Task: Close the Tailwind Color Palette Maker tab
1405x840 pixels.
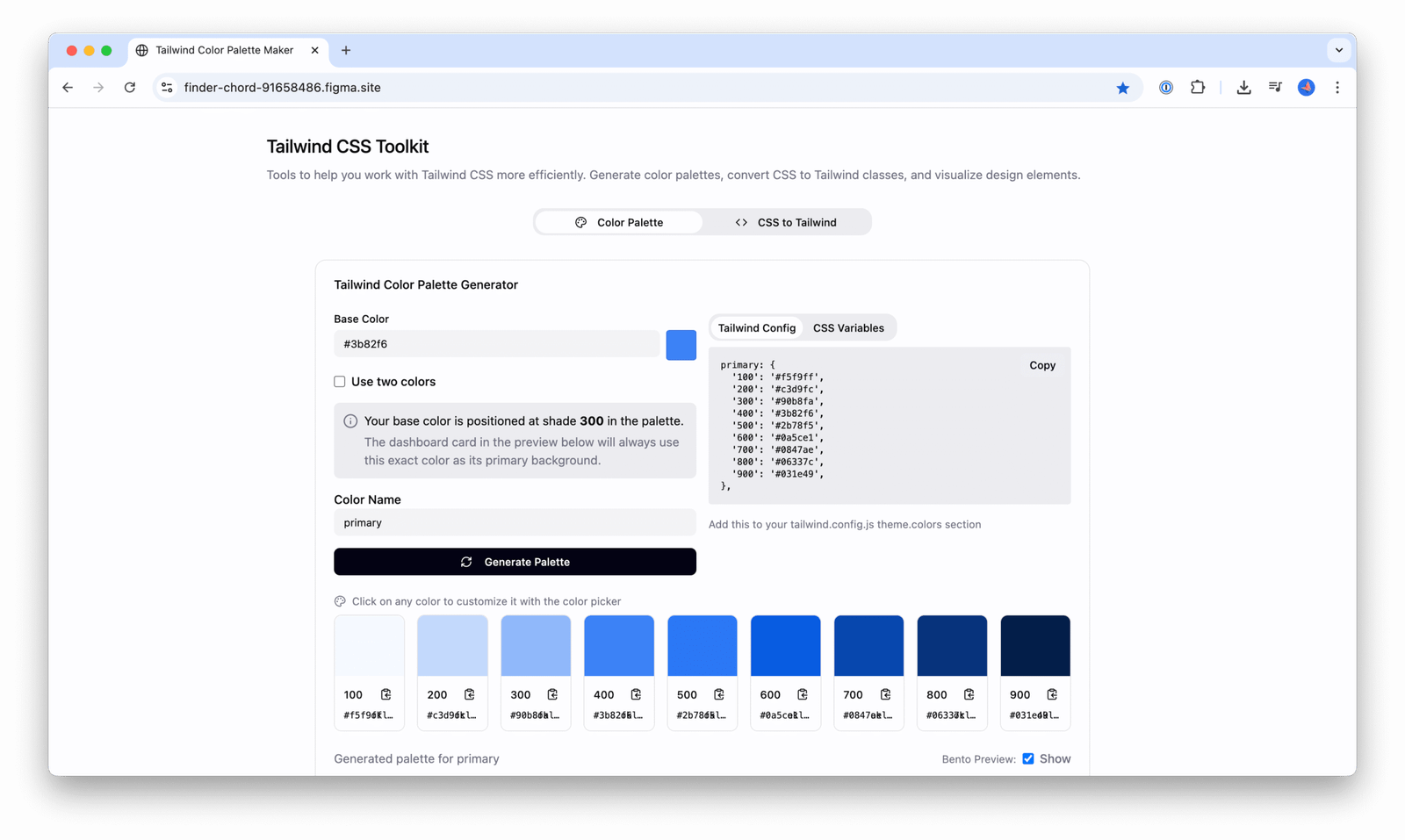Action: pos(314,50)
